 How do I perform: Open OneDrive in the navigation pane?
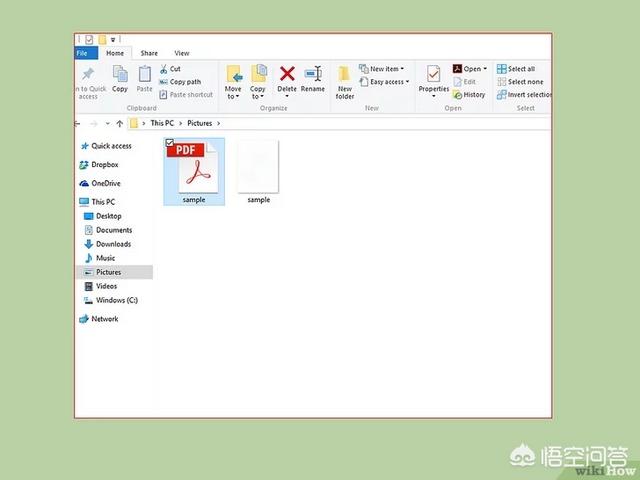point(100,184)
